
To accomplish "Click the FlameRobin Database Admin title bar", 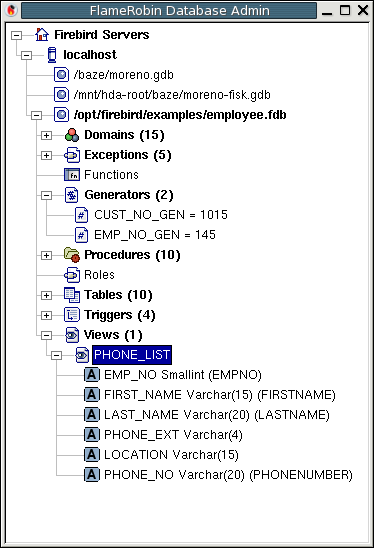I will pyautogui.click(x=169, y=10).
